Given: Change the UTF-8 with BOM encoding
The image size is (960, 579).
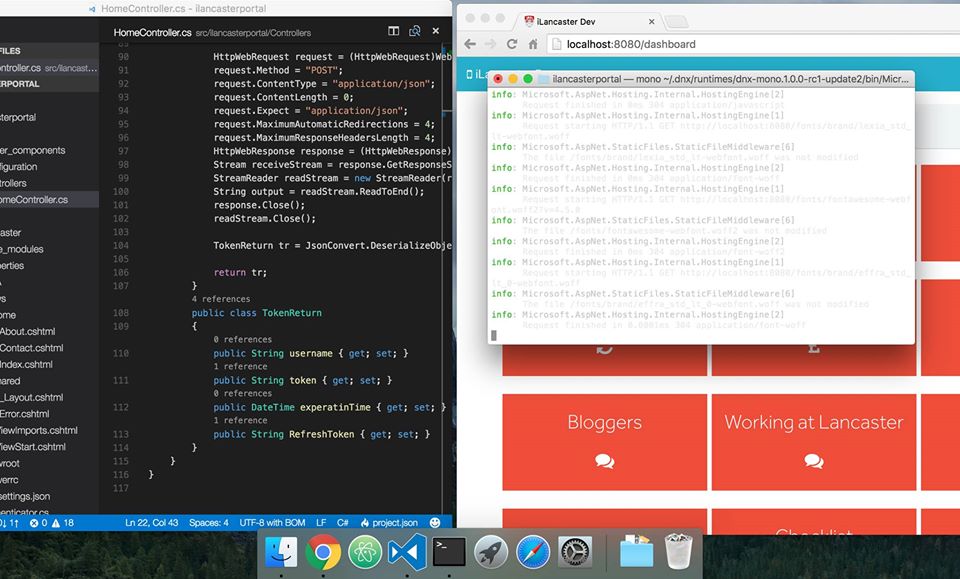Looking at the screenshot, I should point(272,522).
